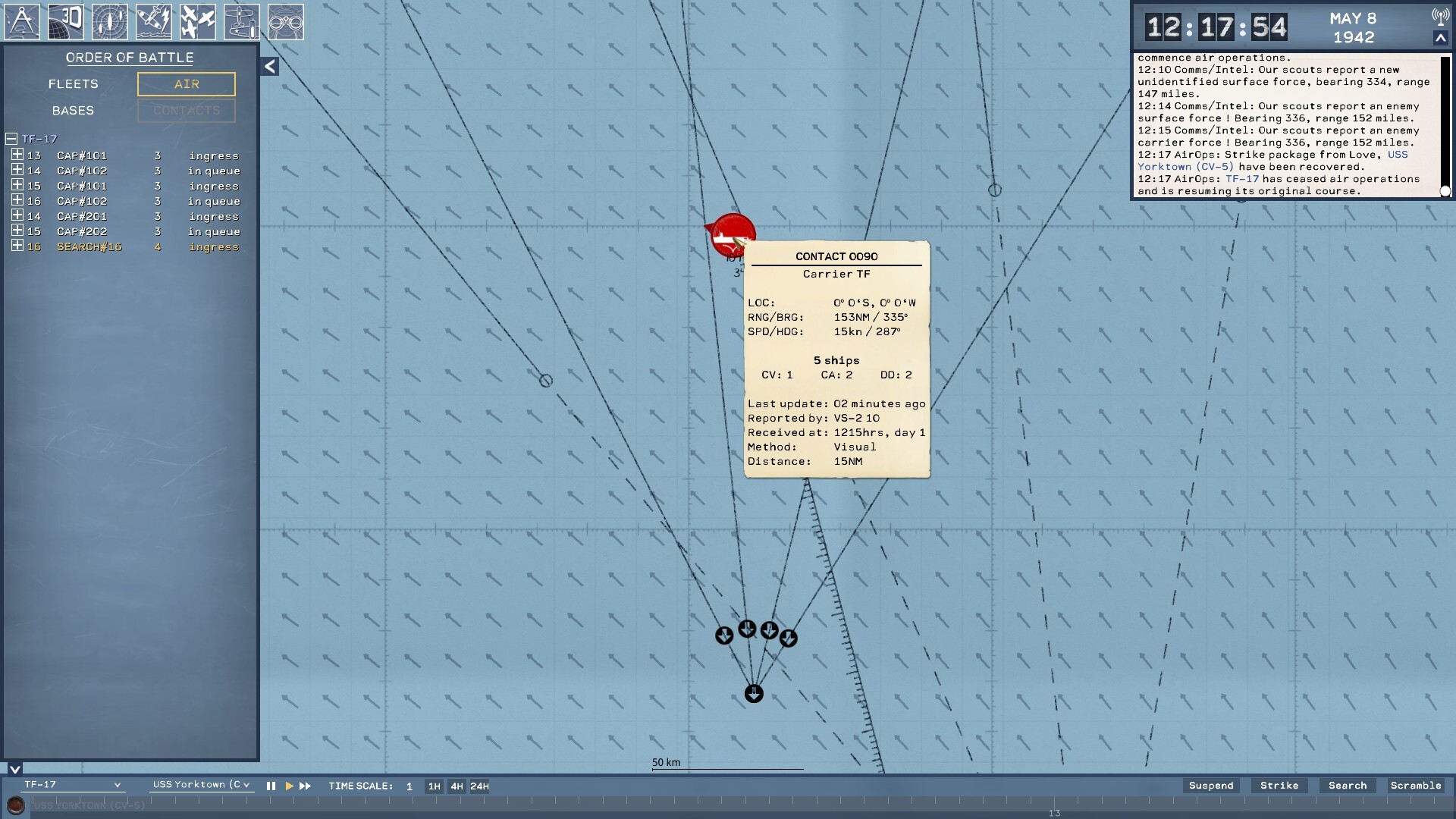
Task: Open the TF-17 link in message log
Action: point(1242,179)
